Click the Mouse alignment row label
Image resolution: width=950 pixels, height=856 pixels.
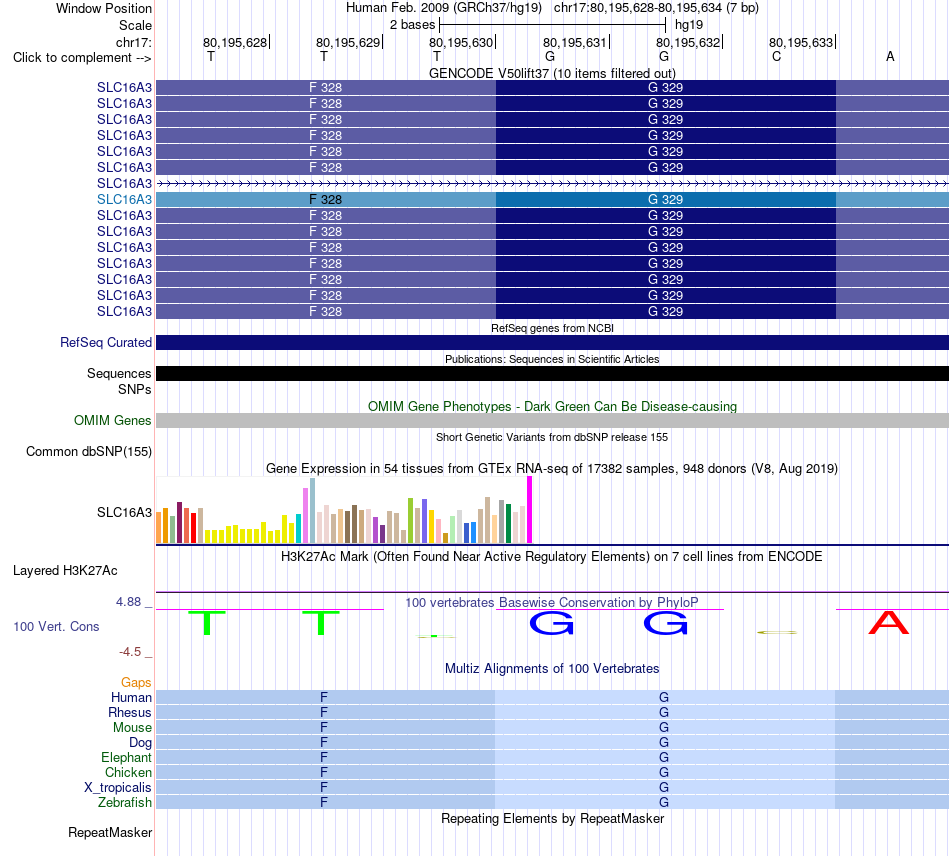(x=132, y=728)
